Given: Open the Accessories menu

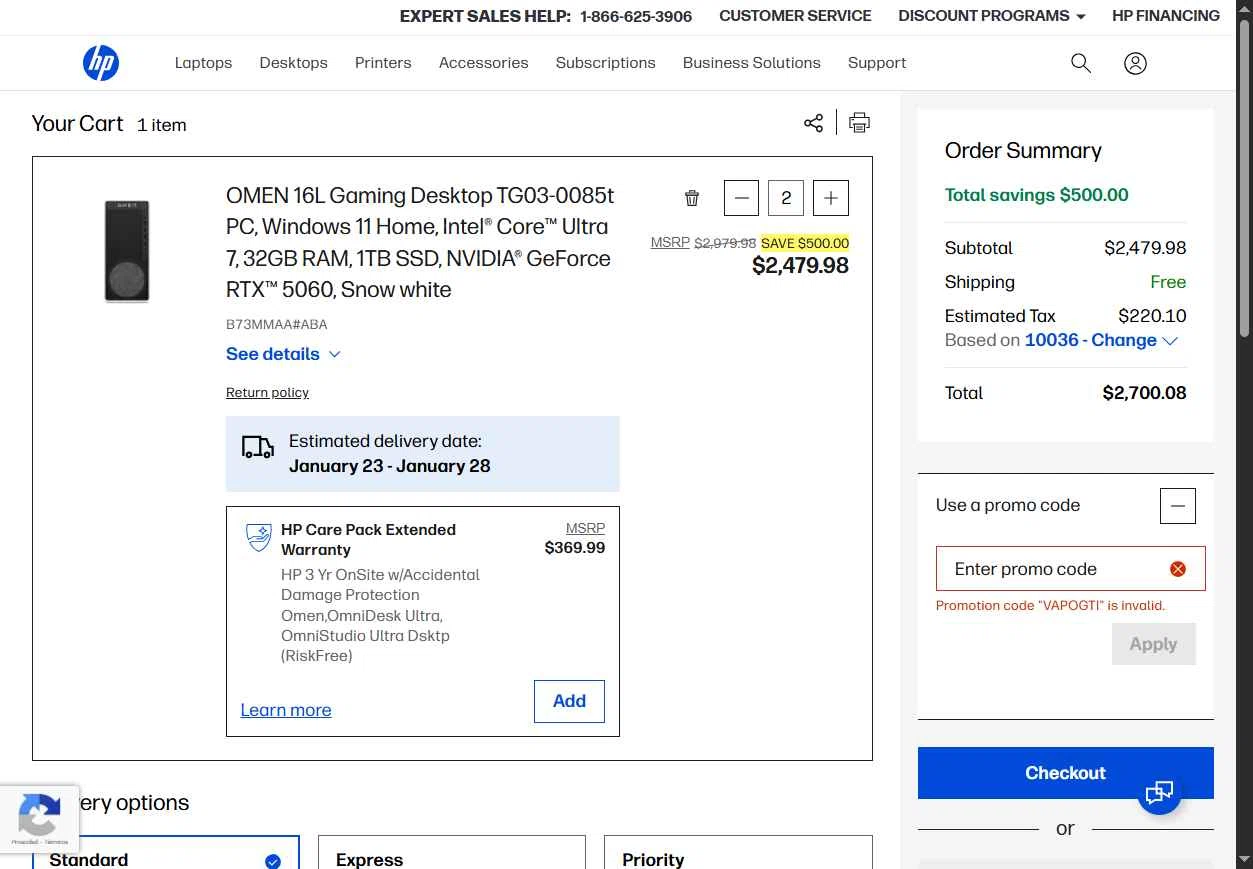Looking at the screenshot, I should pos(483,63).
